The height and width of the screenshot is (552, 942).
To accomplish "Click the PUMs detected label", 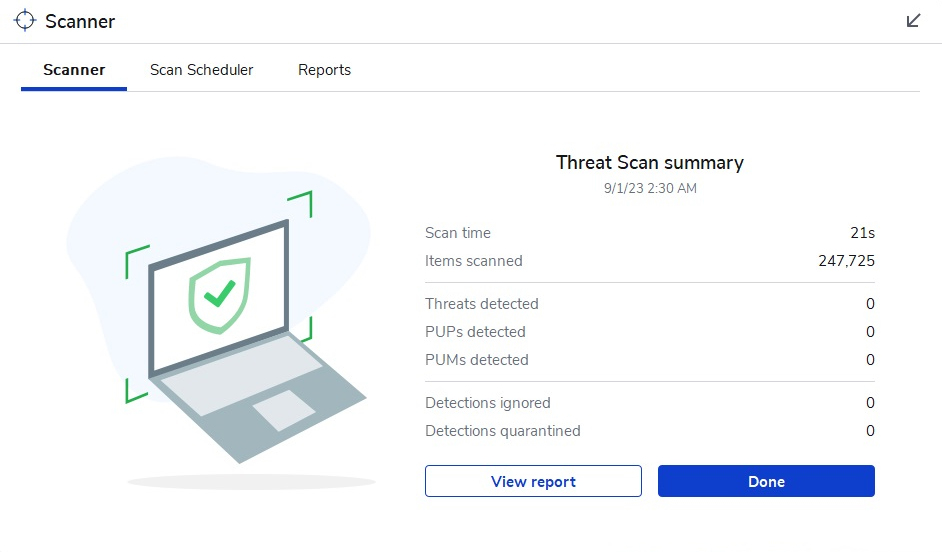I will 477,360.
